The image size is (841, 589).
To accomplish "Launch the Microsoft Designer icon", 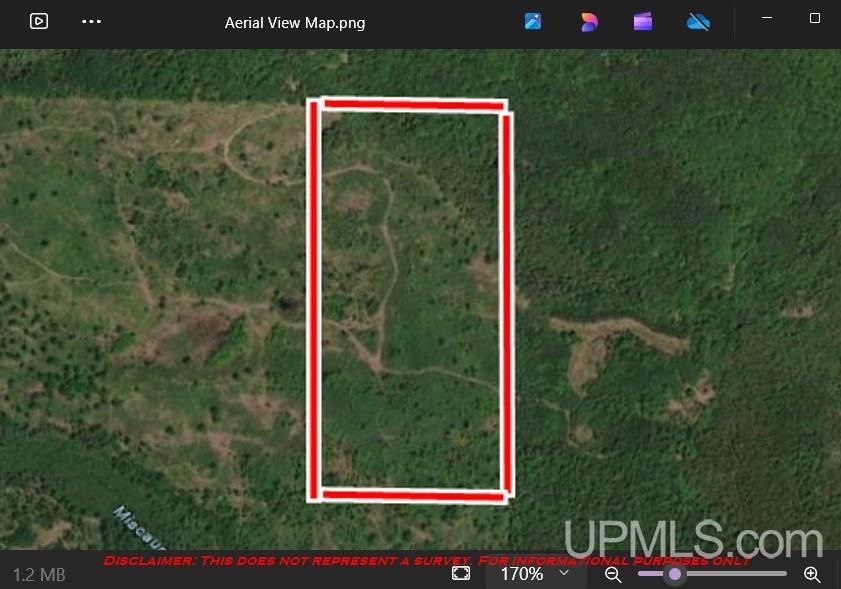I will pos(589,22).
